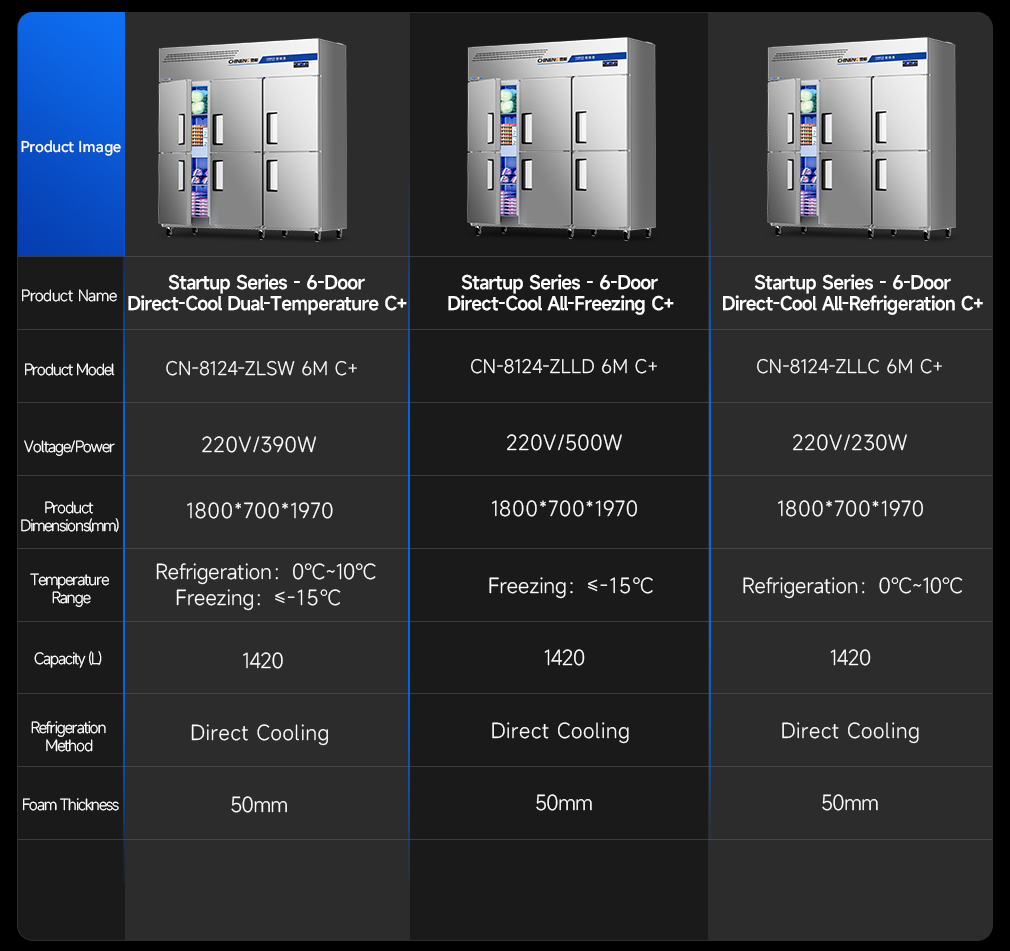Click the Capacity (L) row label
The width and height of the screenshot is (1010, 951).
pyautogui.click(x=68, y=659)
